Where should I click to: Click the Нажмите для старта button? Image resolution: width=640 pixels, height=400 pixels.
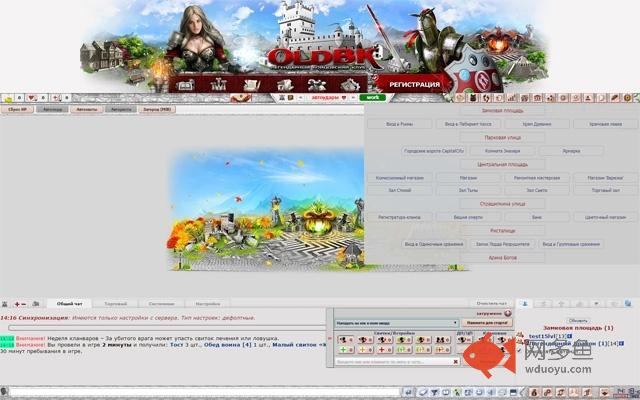487,323
